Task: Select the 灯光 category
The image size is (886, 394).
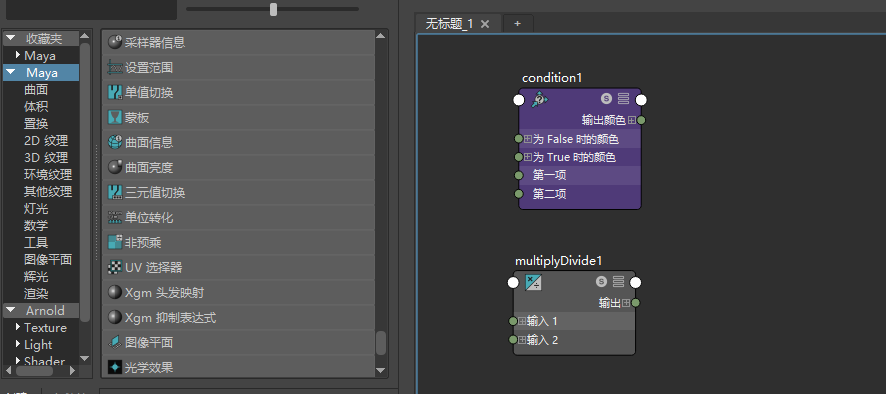Action: coord(36,209)
